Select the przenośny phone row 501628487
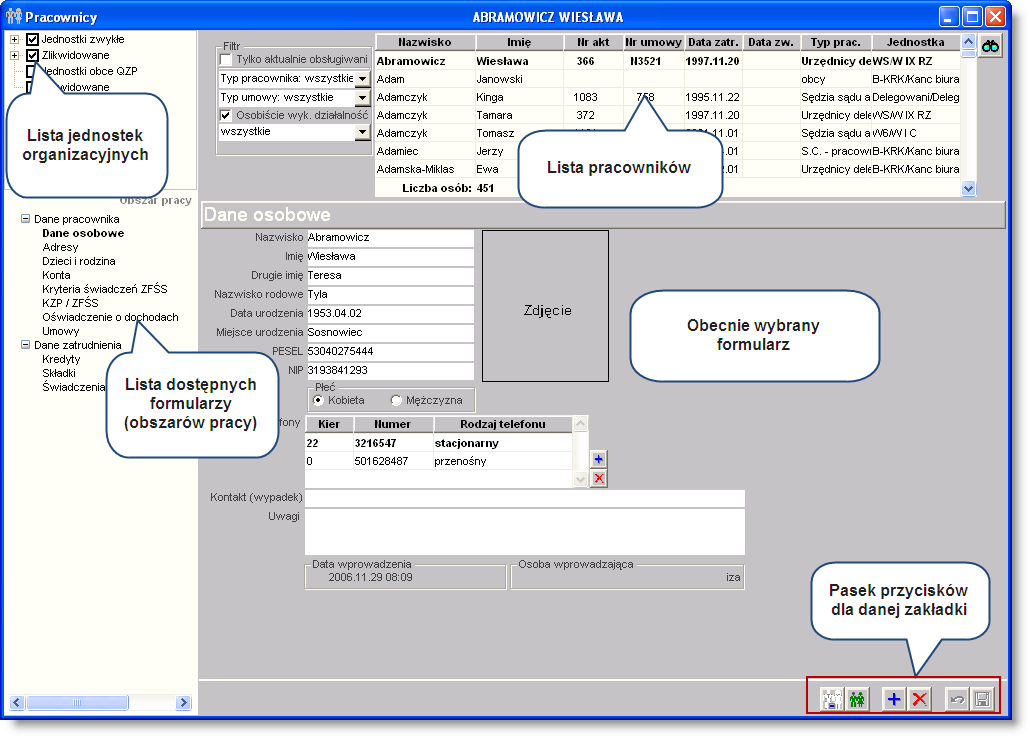Image resolution: width=1028 pixels, height=736 pixels. pos(439,461)
